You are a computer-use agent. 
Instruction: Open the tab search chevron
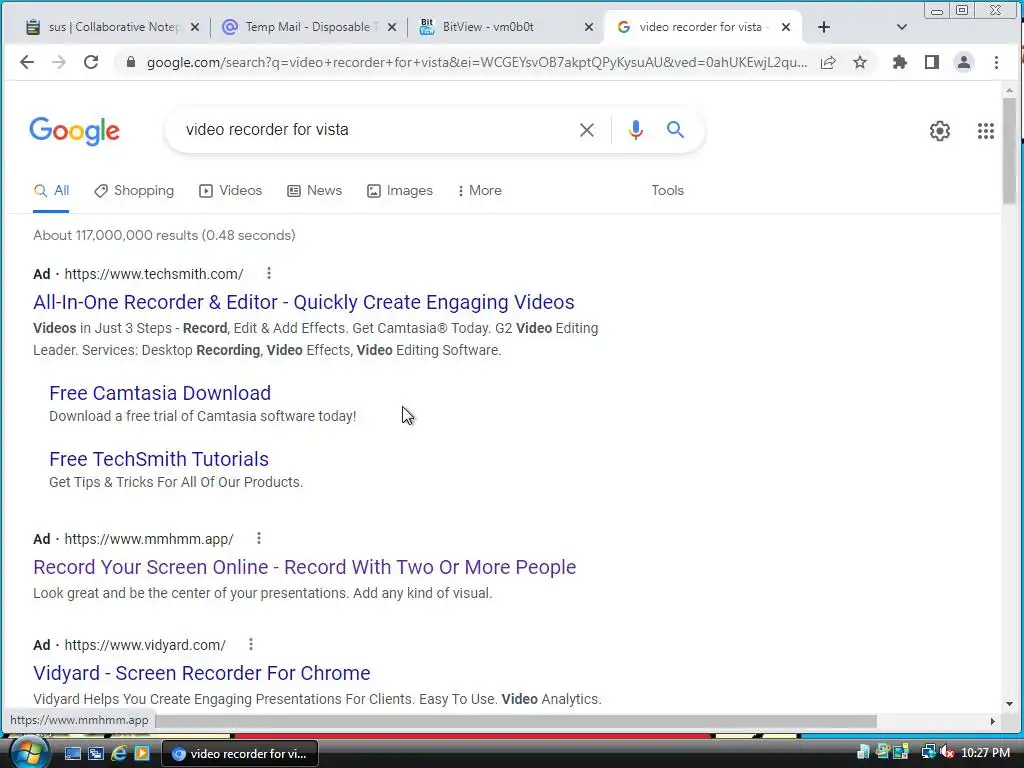(901, 27)
